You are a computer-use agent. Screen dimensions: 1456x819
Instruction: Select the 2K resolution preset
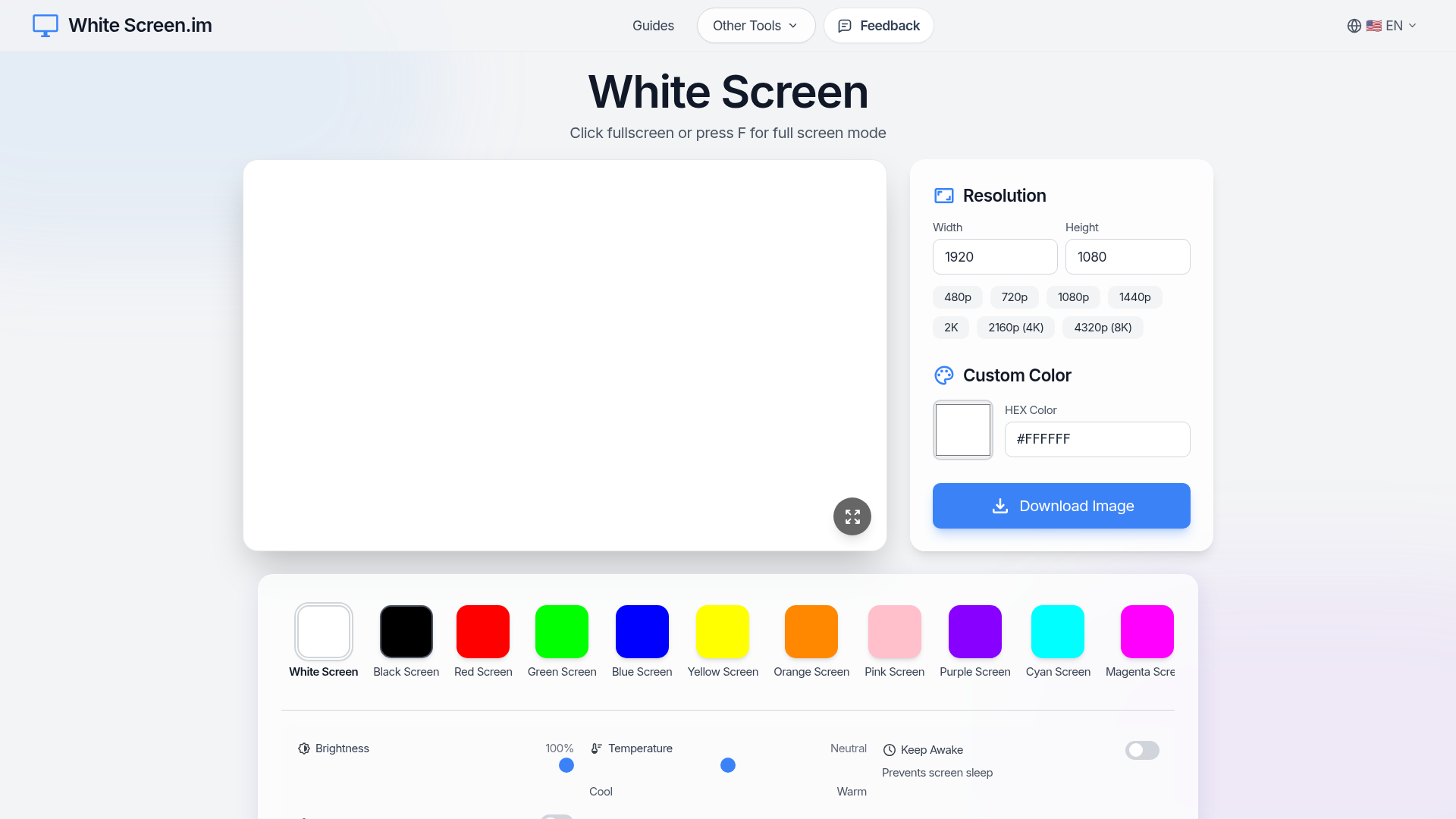(951, 328)
